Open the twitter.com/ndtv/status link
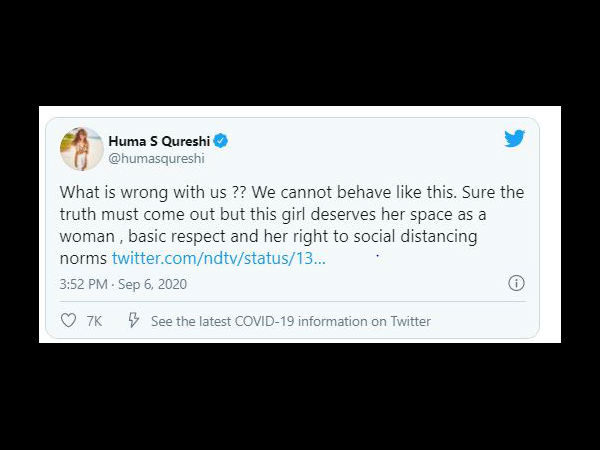 click(x=218, y=258)
